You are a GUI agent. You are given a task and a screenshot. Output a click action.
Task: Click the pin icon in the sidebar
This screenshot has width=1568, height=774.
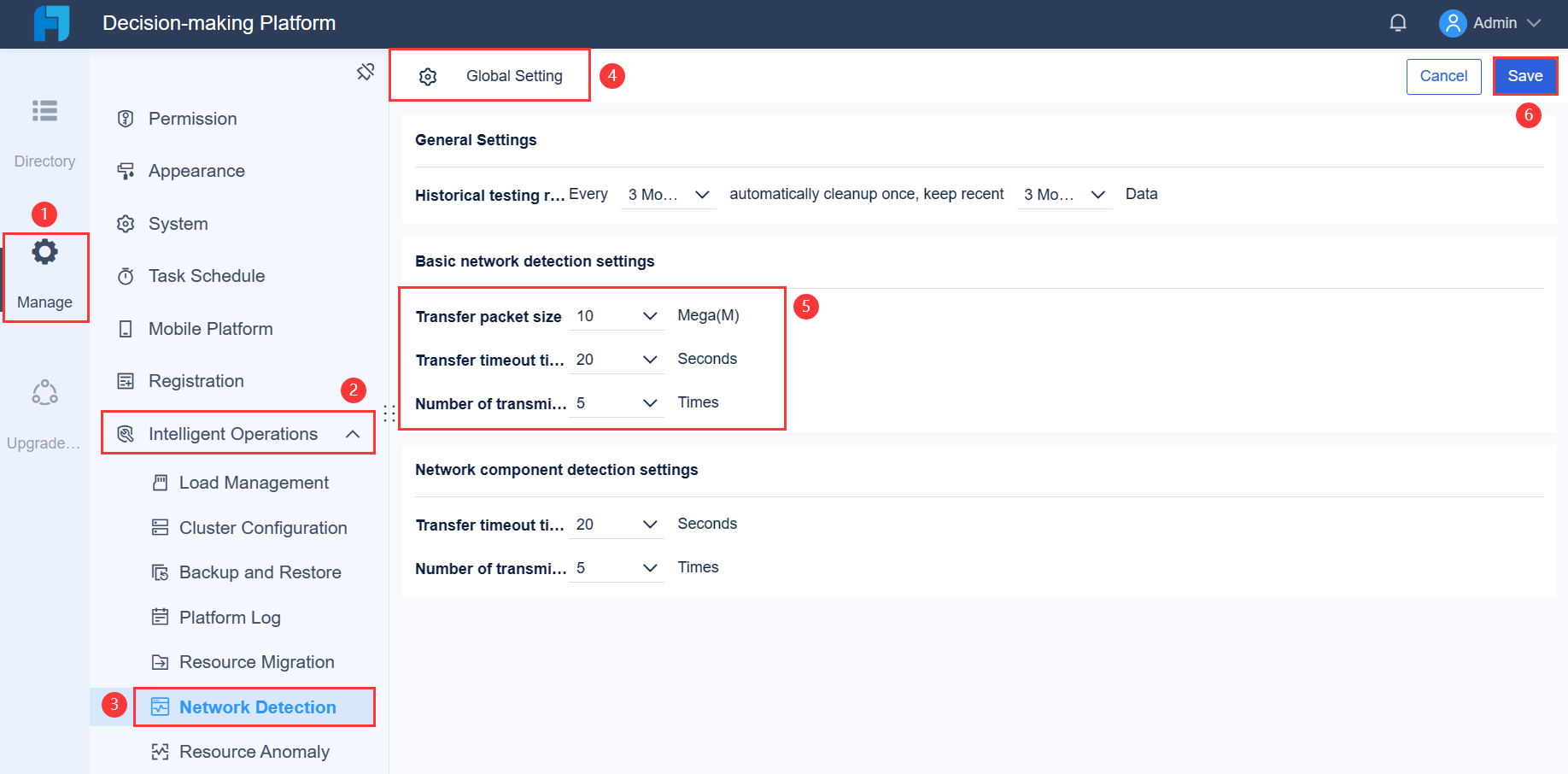[366, 72]
